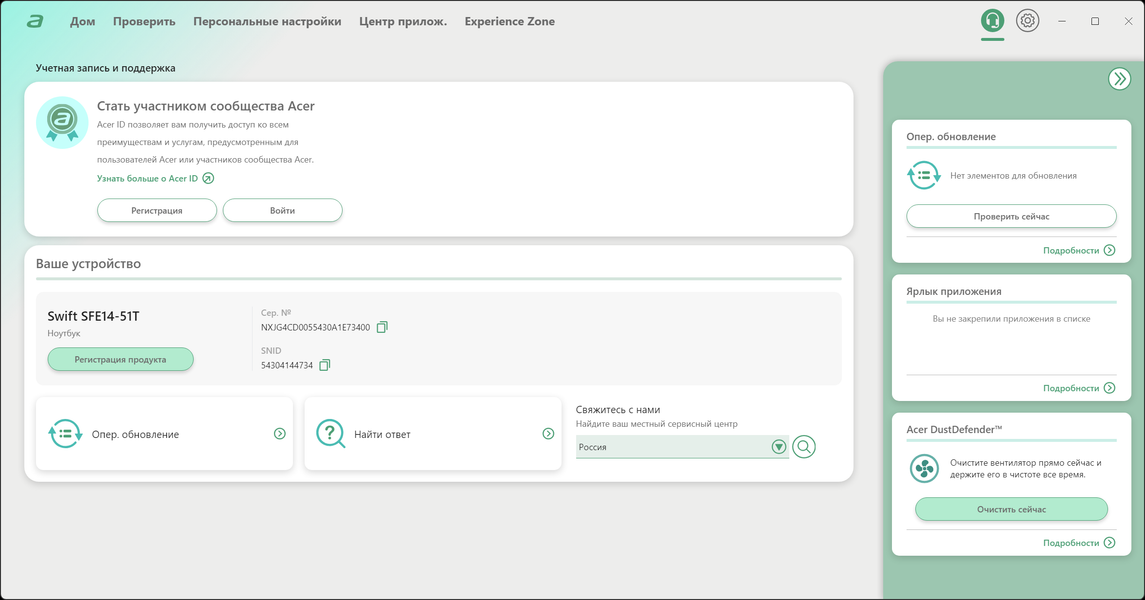
Task: Click Регистрация продукта button
Action: (120, 359)
